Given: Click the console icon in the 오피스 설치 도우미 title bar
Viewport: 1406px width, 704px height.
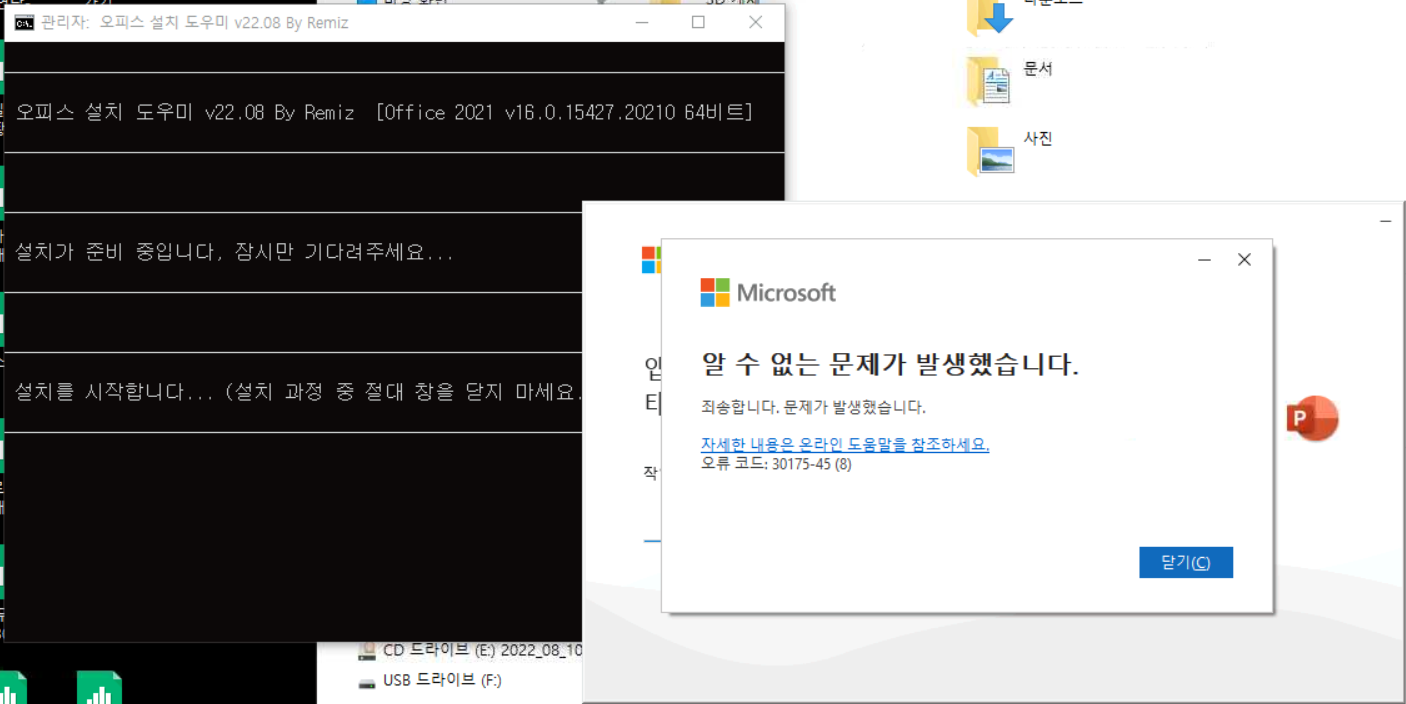Looking at the screenshot, I should click(x=24, y=23).
